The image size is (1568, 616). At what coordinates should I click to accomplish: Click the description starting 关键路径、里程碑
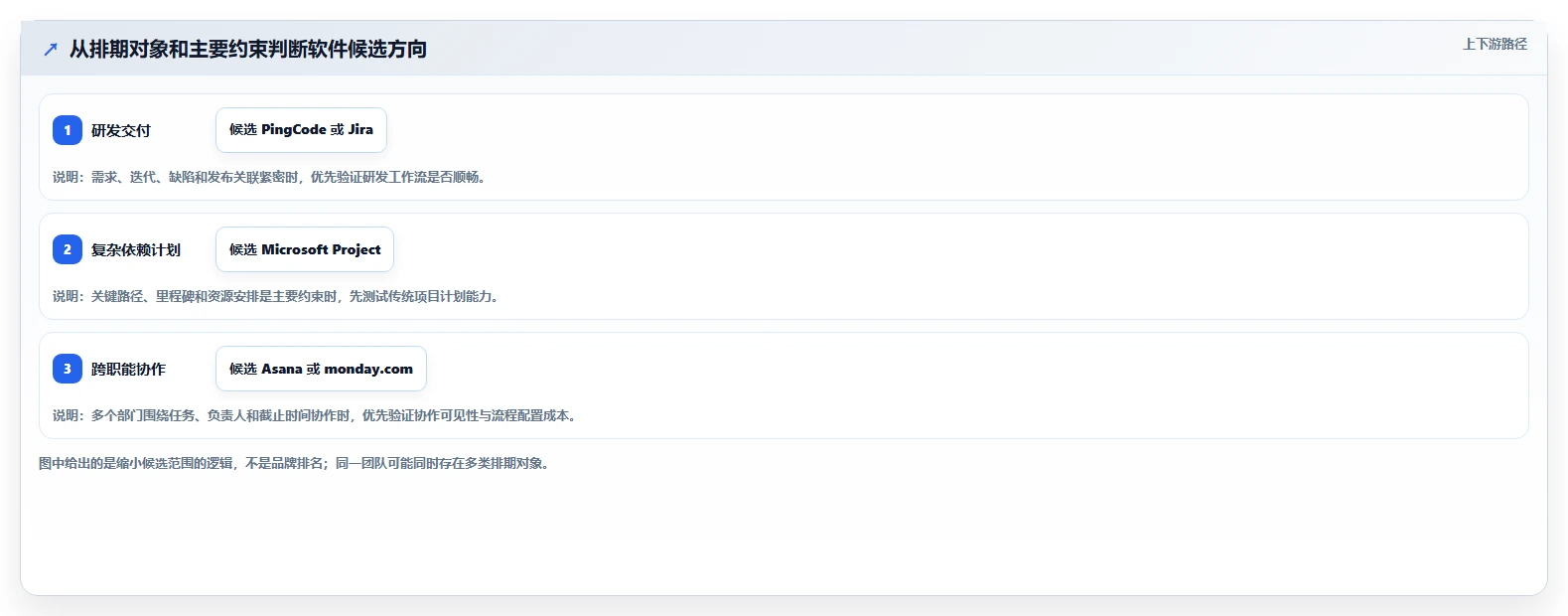coord(275,296)
